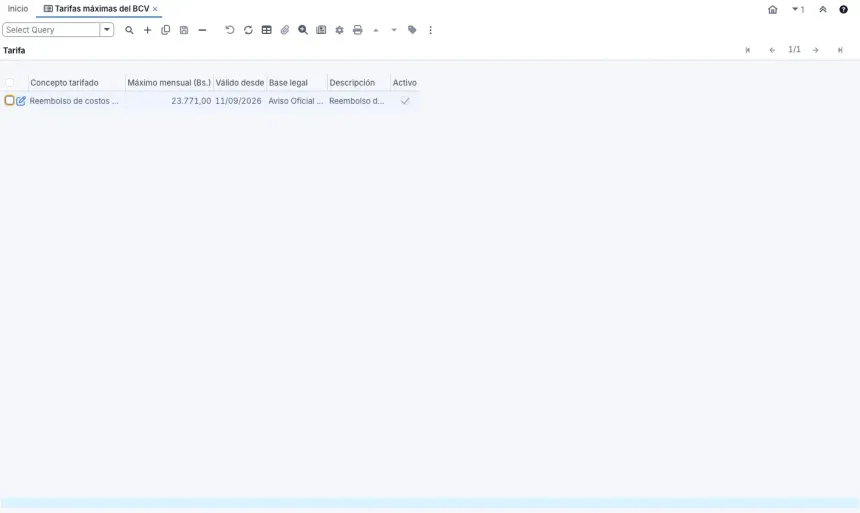Click the Find record magnifier icon
The height and width of the screenshot is (513, 860).
[129, 30]
